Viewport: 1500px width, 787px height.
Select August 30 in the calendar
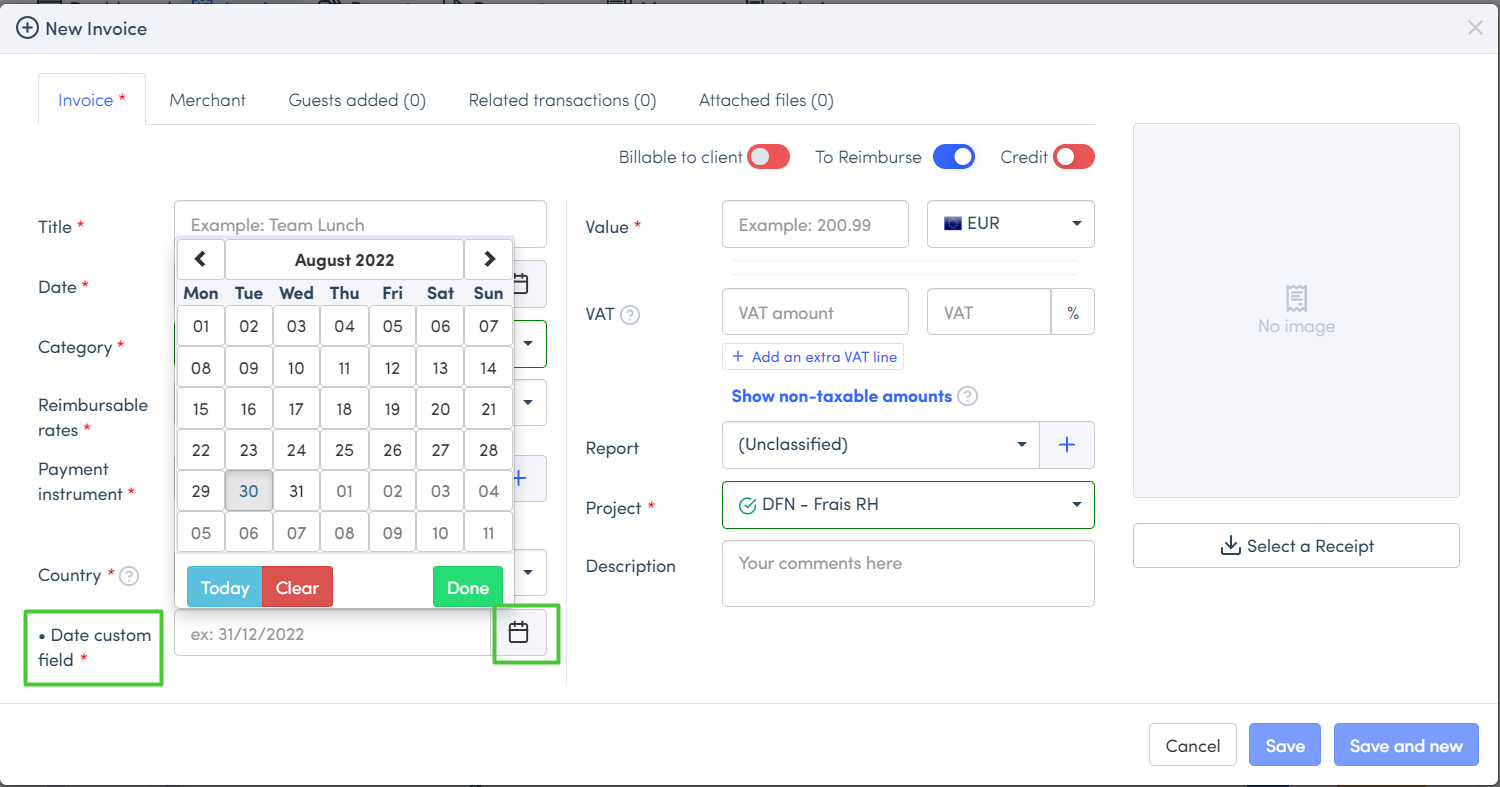(249, 491)
